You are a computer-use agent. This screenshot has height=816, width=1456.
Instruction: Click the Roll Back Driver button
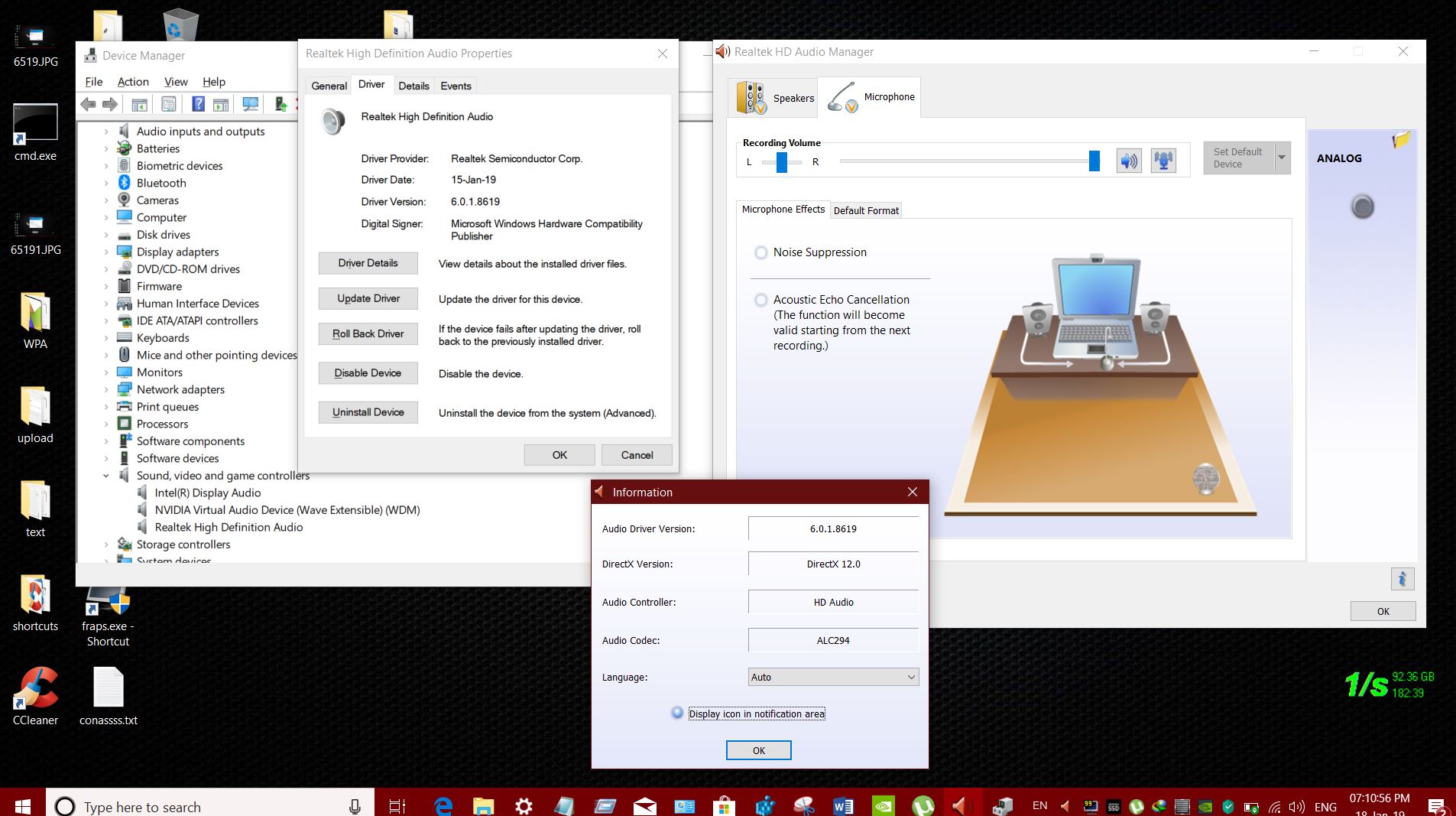(368, 333)
